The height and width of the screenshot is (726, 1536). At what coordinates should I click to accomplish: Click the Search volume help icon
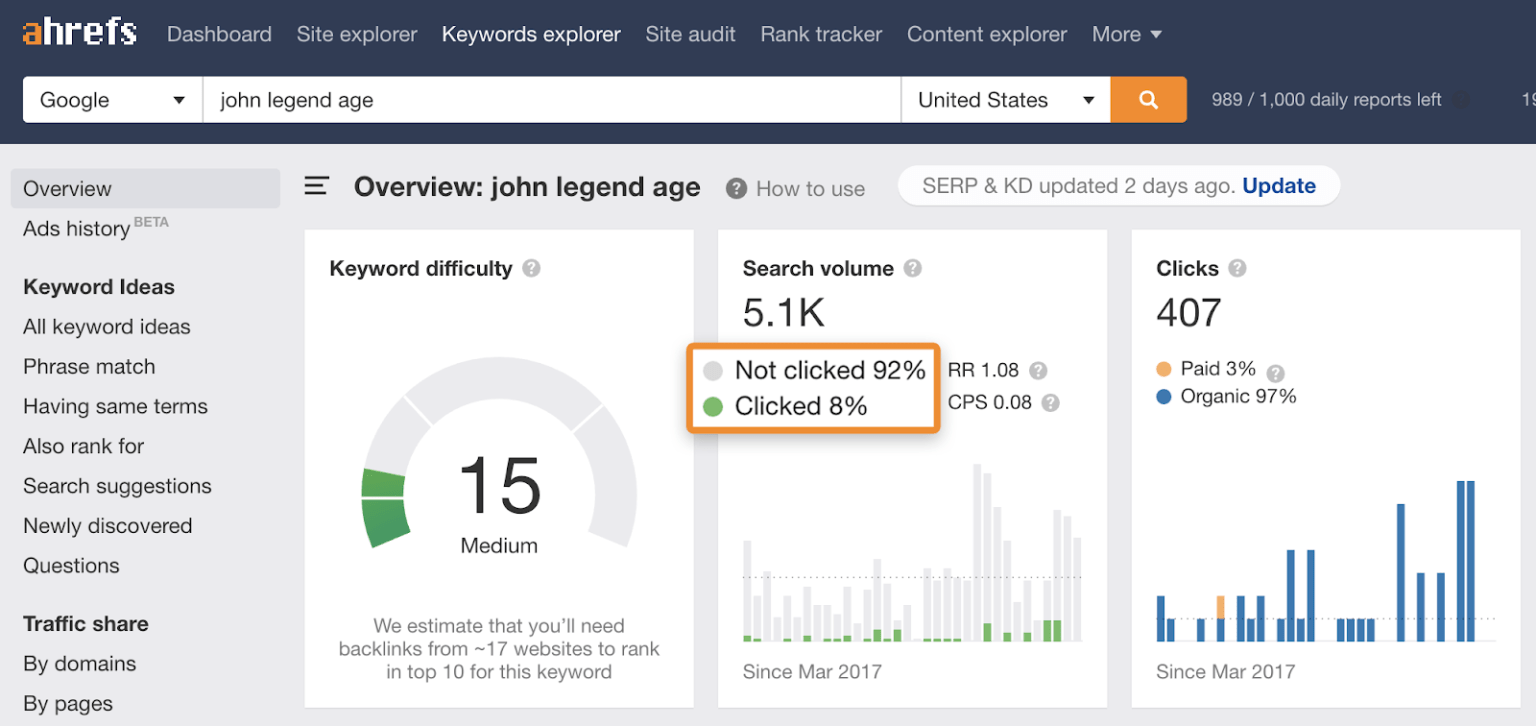coord(913,268)
